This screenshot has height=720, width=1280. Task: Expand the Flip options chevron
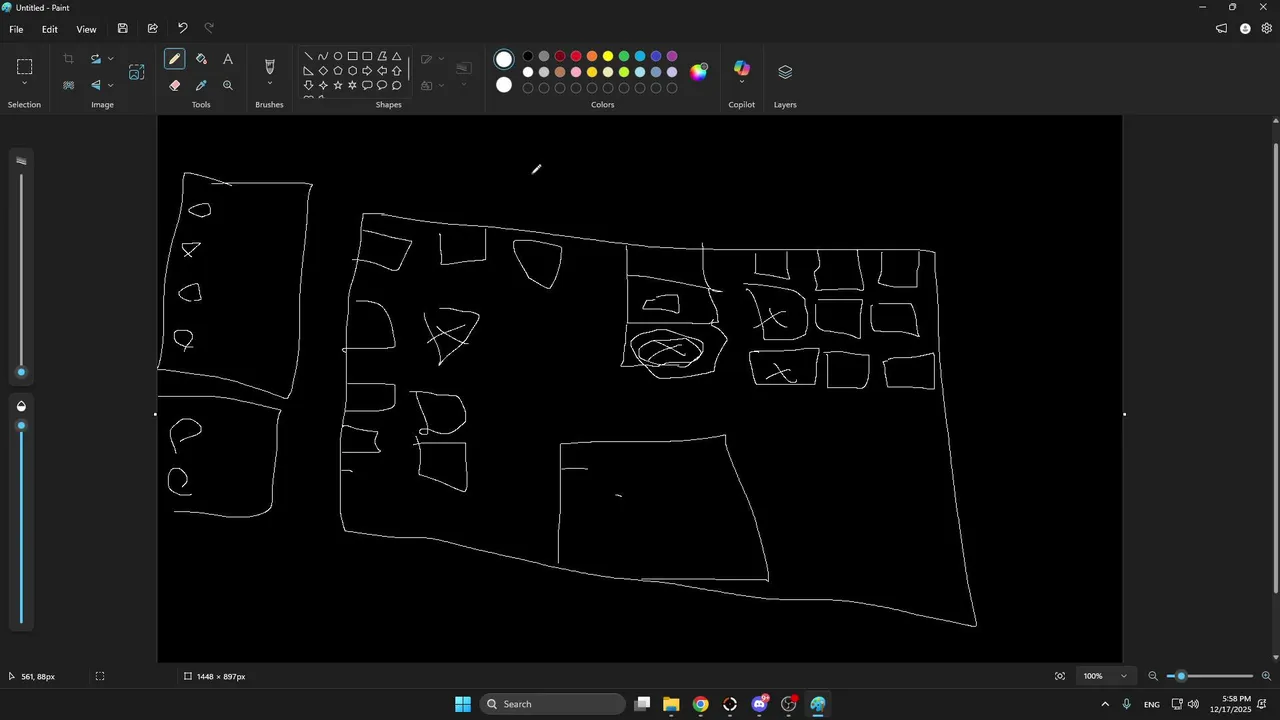(x=110, y=85)
